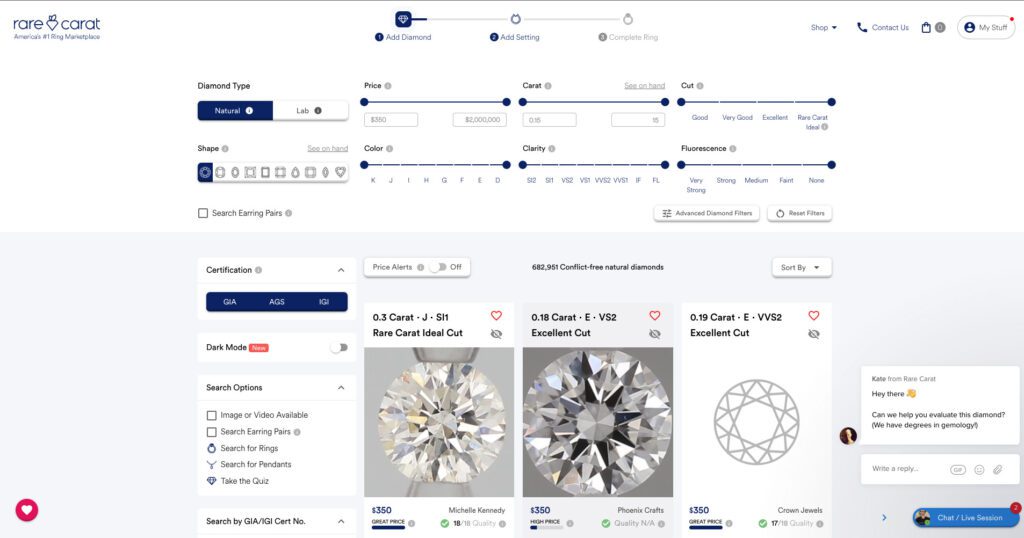Enable the Dark Mode switch
Image resolution: width=1024 pixels, height=538 pixels.
(x=339, y=347)
